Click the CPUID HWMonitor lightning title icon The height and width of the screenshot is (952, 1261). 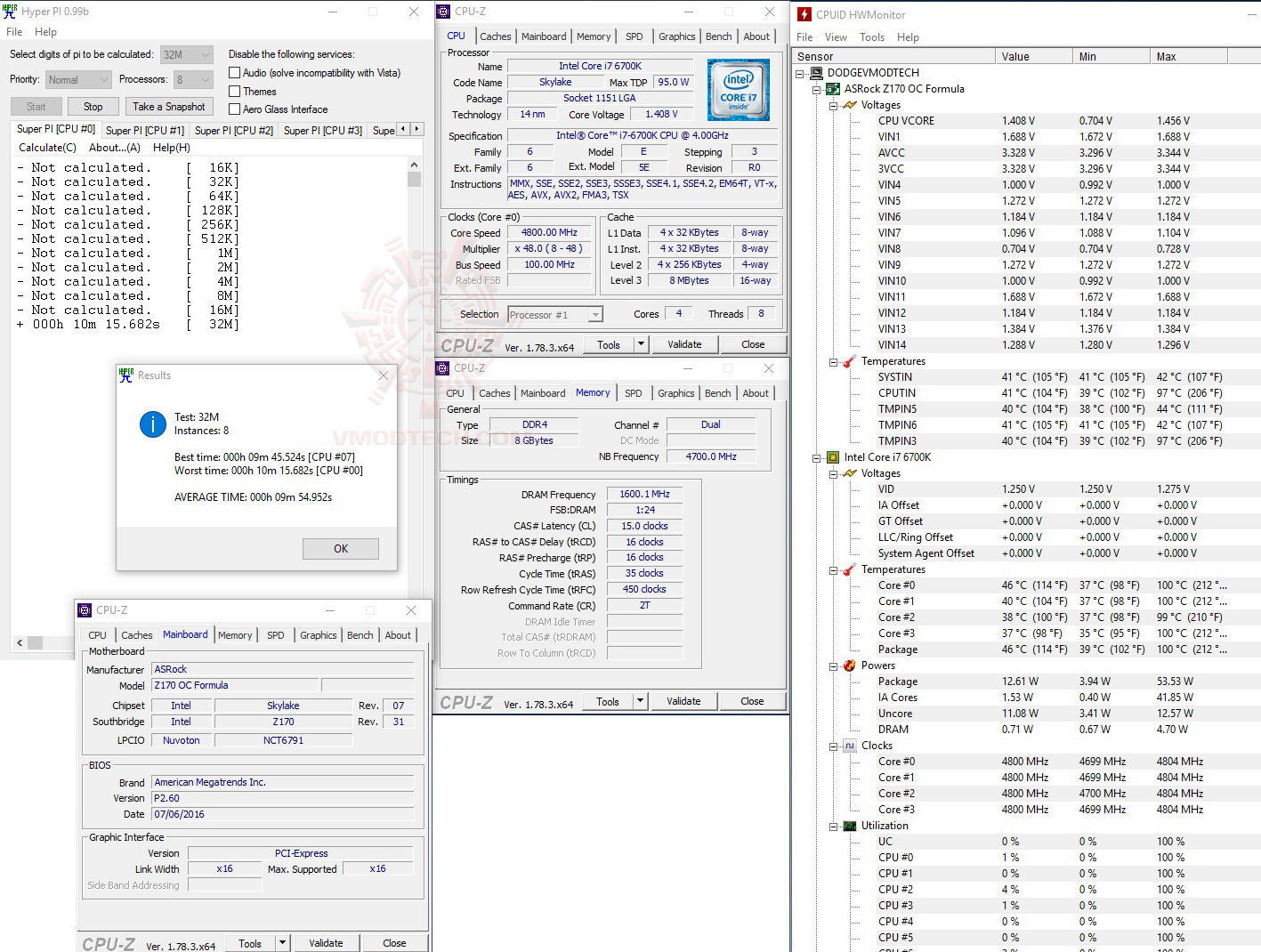pyautogui.click(x=804, y=14)
